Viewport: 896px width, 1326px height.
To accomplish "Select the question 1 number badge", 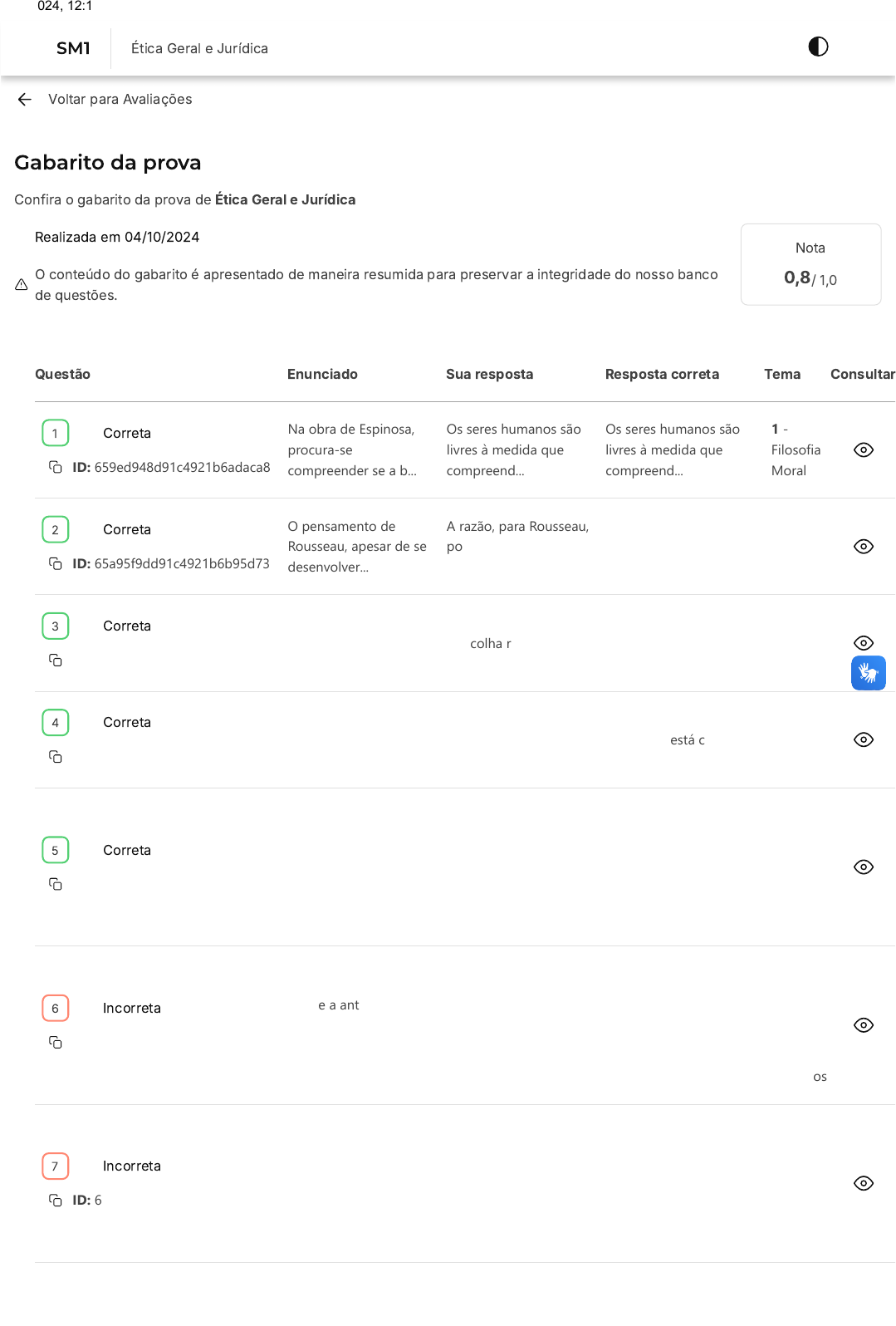I will click(x=56, y=433).
